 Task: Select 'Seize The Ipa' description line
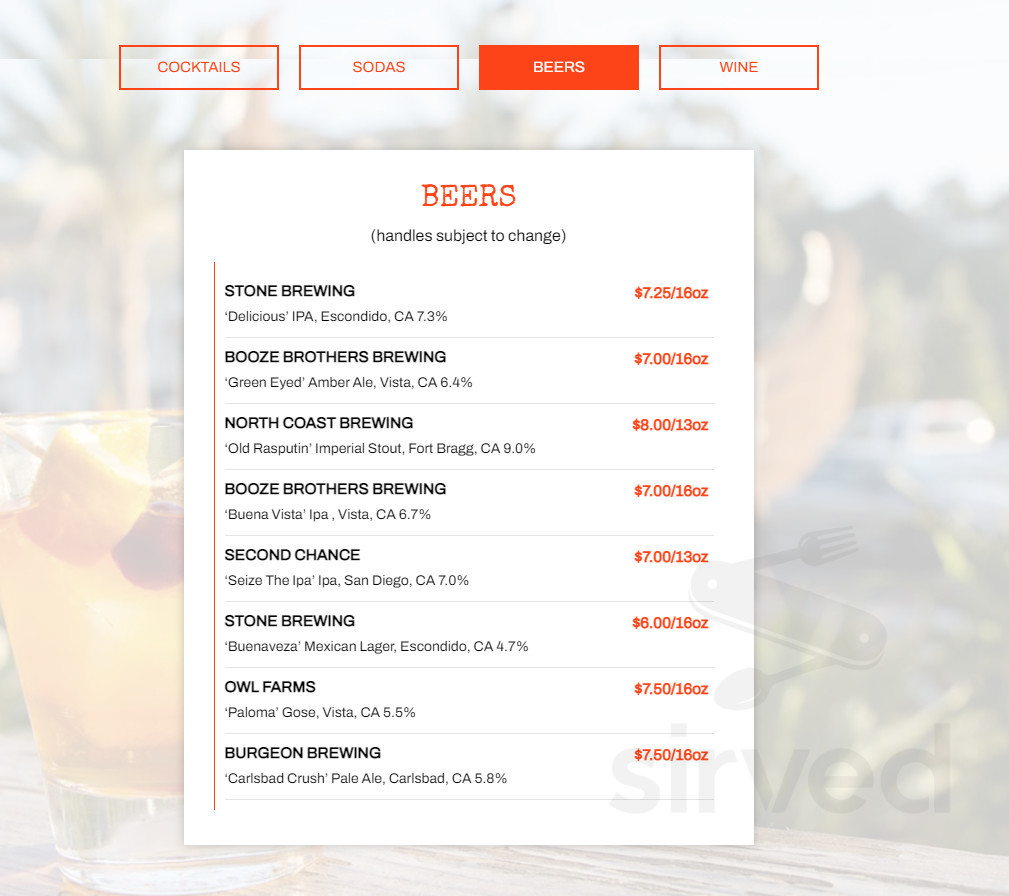[x=346, y=581]
